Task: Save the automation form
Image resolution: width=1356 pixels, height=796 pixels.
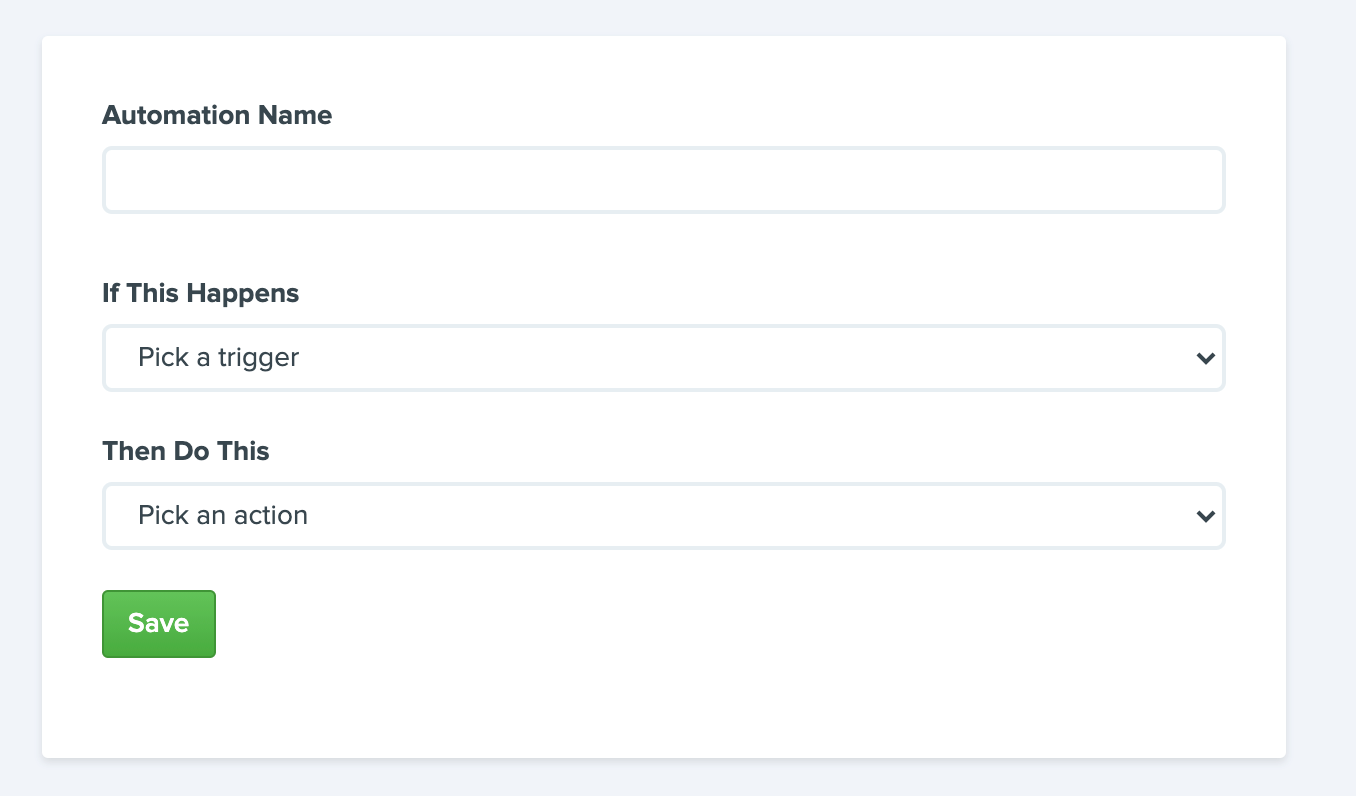Action: pos(159,624)
